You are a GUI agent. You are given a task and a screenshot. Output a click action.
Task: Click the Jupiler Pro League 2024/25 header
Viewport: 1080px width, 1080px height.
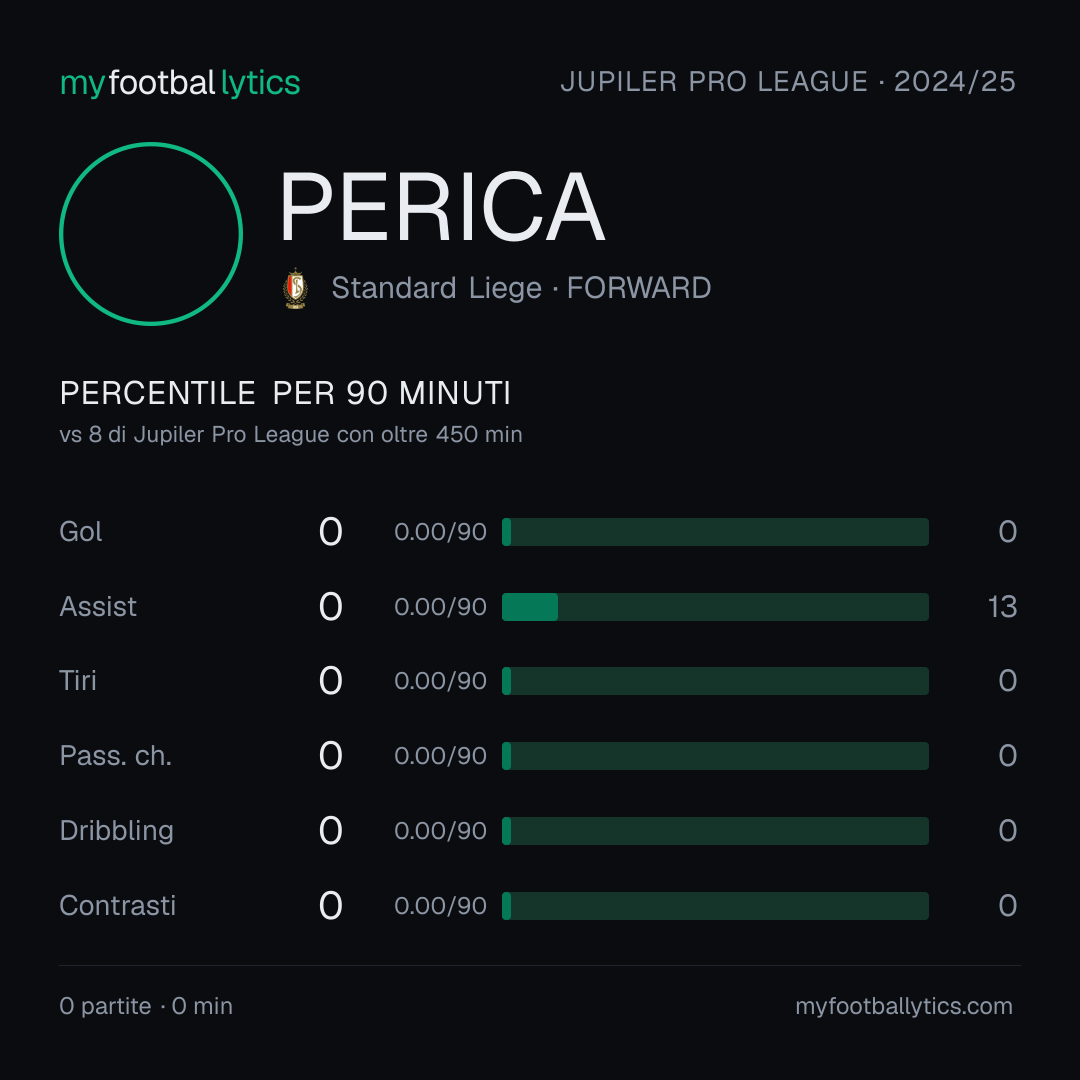(x=788, y=82)
